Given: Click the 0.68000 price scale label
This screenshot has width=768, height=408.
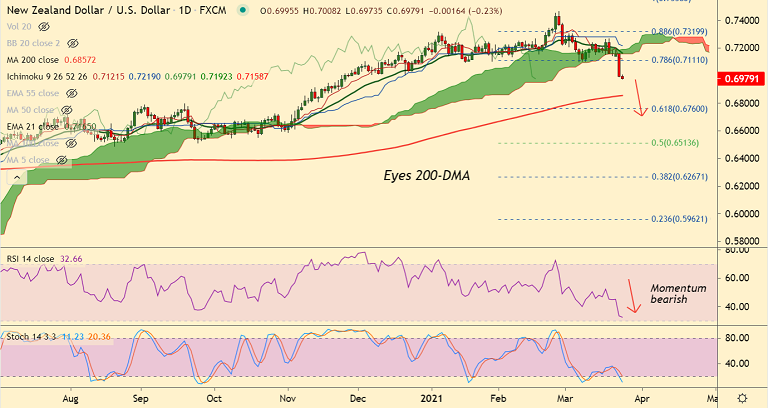Looking at the screenshot, I should (742, 103).
